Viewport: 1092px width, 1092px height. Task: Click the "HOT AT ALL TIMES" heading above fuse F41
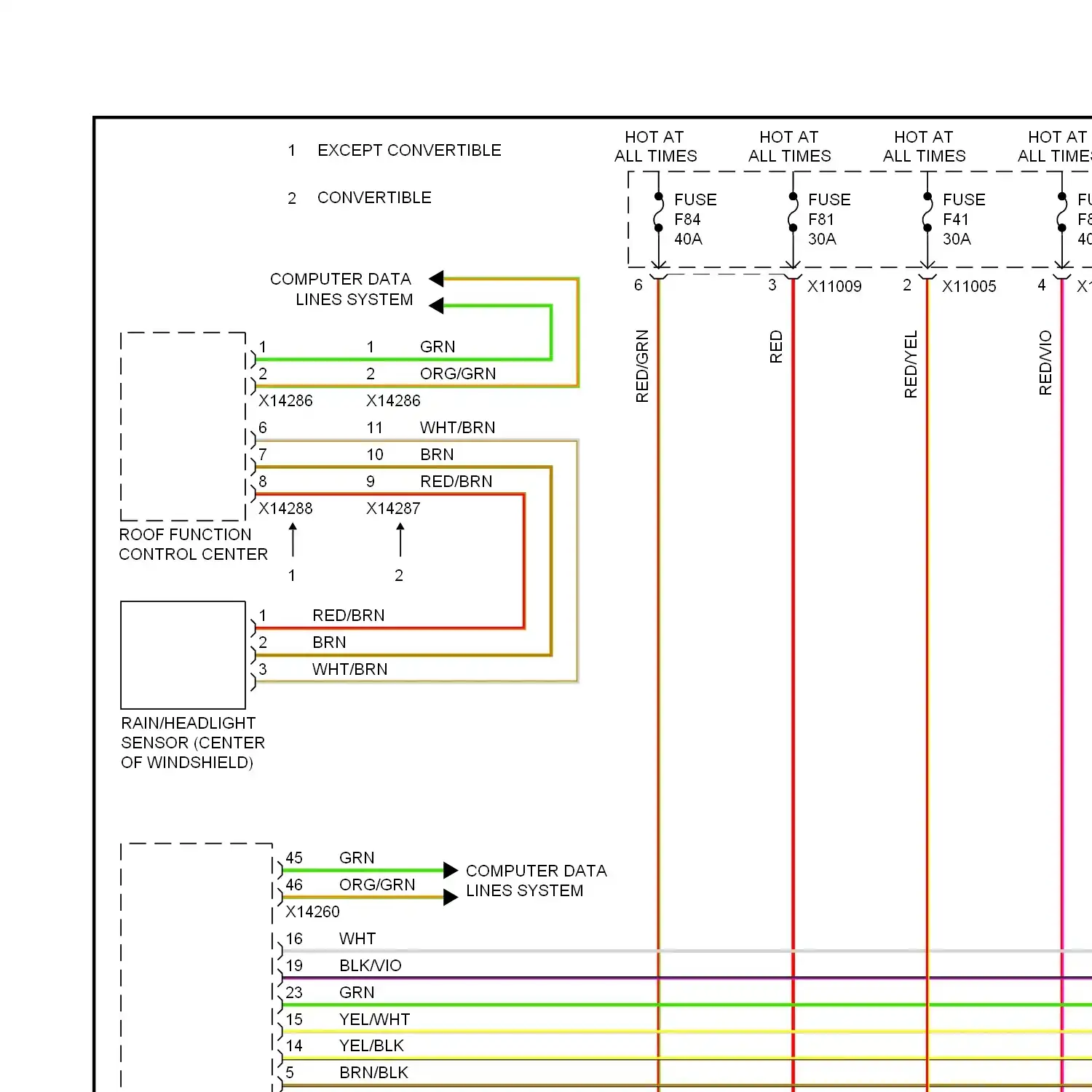click(x=925, y=146)
